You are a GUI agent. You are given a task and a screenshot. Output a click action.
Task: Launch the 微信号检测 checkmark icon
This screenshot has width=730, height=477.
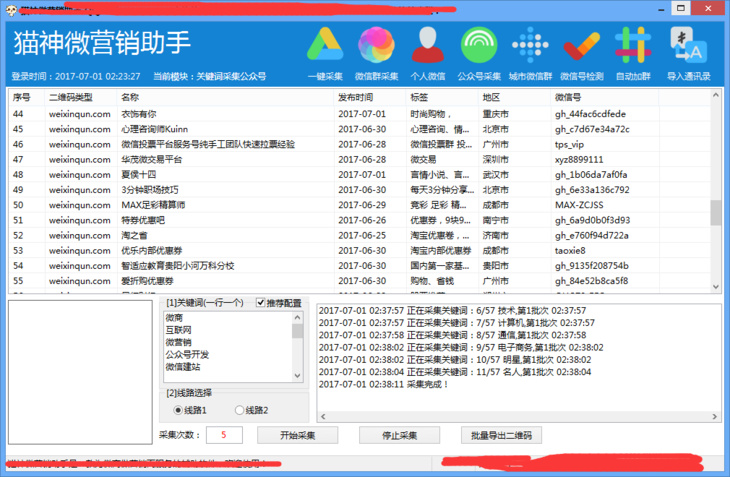tap(581, 46)
